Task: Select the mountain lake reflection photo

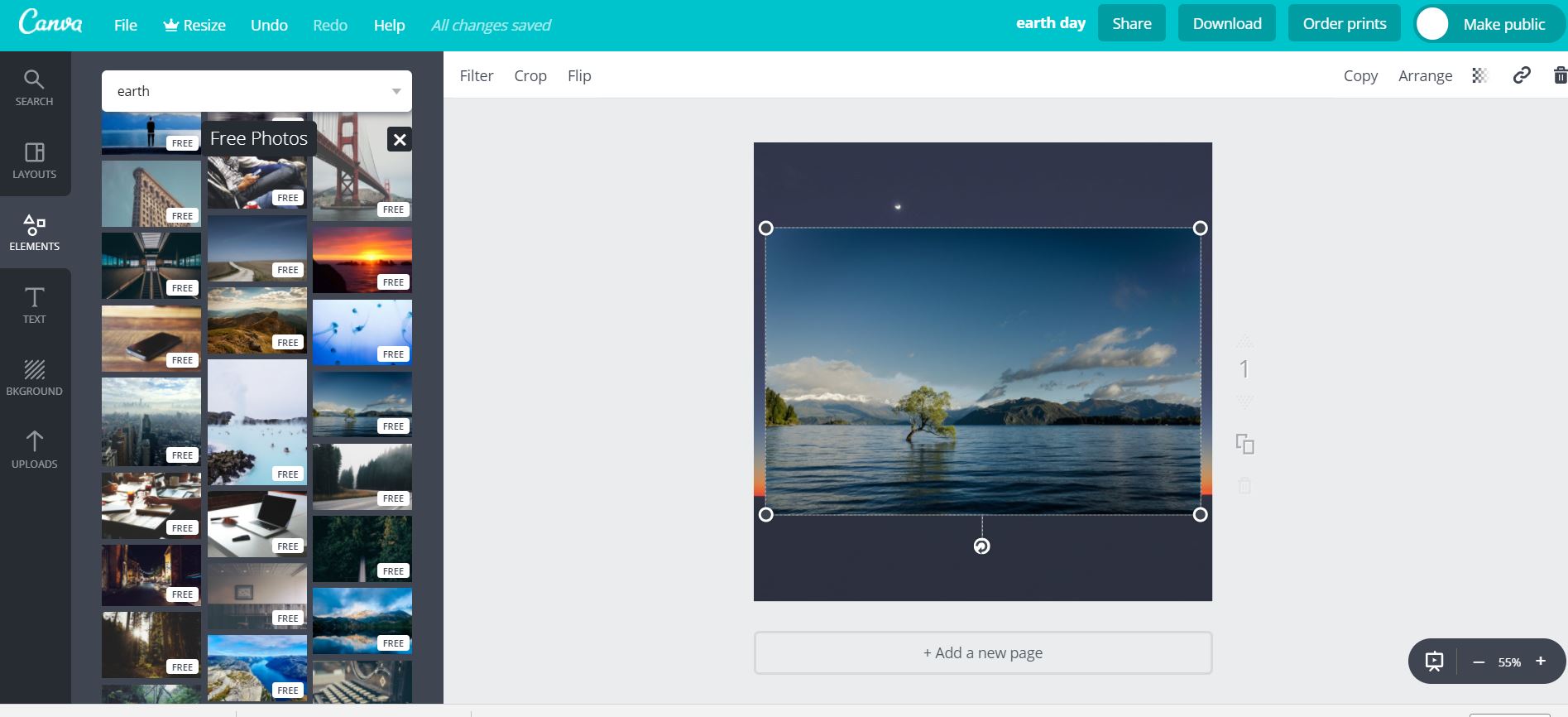Action: pyautogui.click(x=362, y=621)
